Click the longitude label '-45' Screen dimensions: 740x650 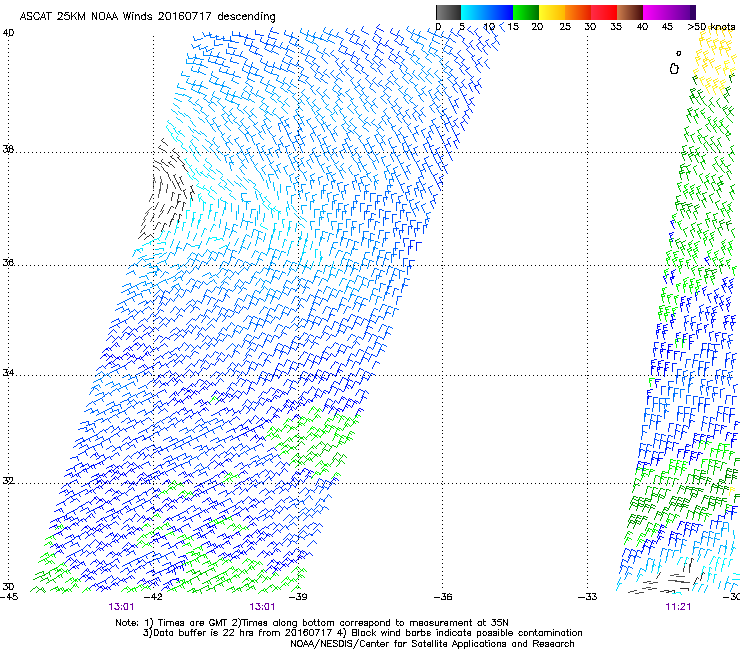coord(9,597)
